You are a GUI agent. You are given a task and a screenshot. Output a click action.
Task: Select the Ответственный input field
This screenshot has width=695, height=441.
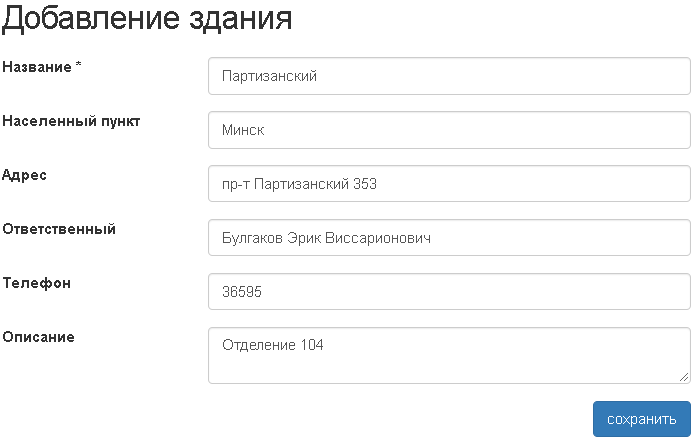[449, 238]
